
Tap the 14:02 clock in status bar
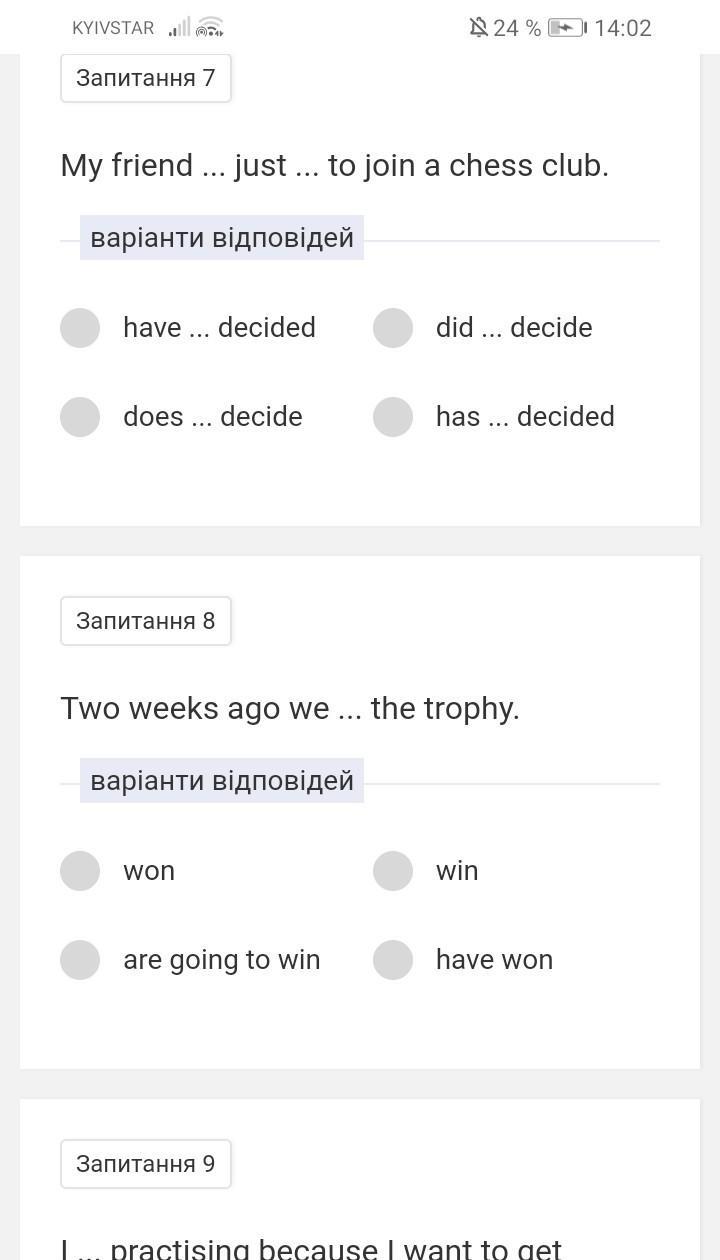point(622,28)
